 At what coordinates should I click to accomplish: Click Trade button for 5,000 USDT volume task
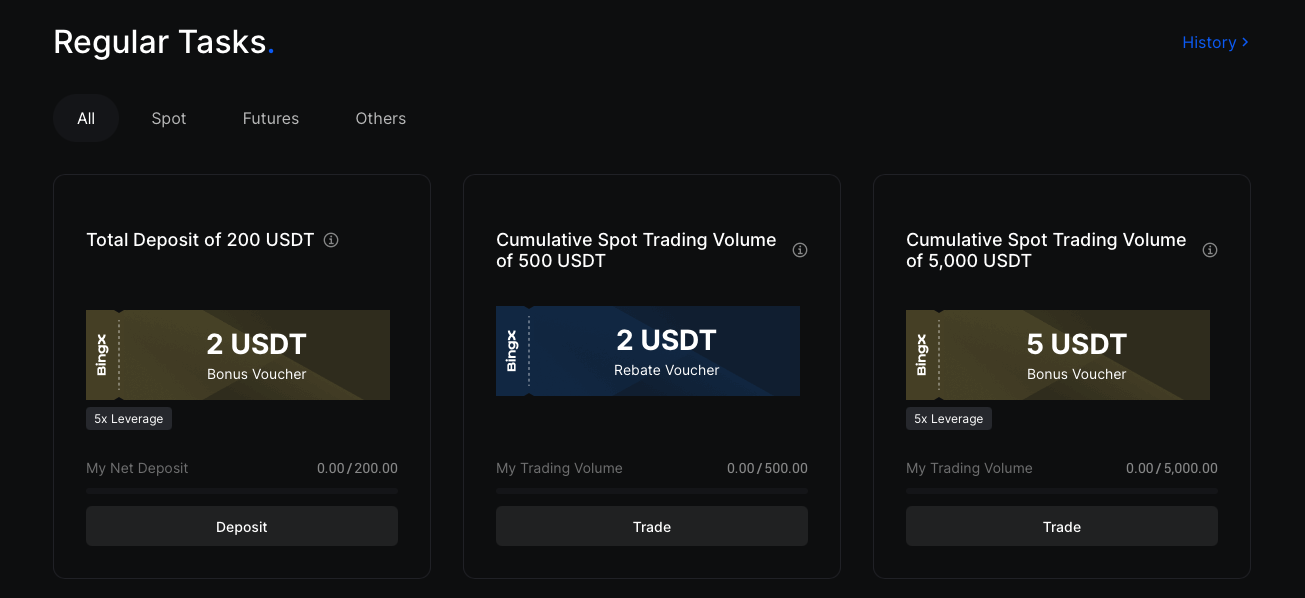1062,526
